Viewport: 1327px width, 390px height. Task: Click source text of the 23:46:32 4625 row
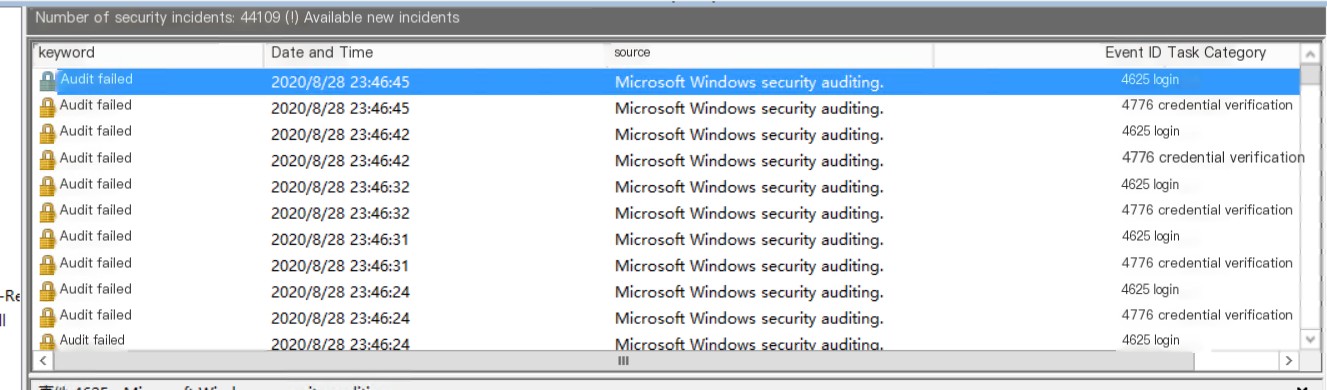click(749, 187)
